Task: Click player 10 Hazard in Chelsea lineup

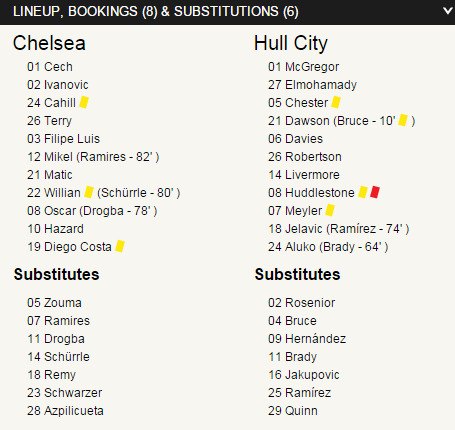Action: [55, 229]
